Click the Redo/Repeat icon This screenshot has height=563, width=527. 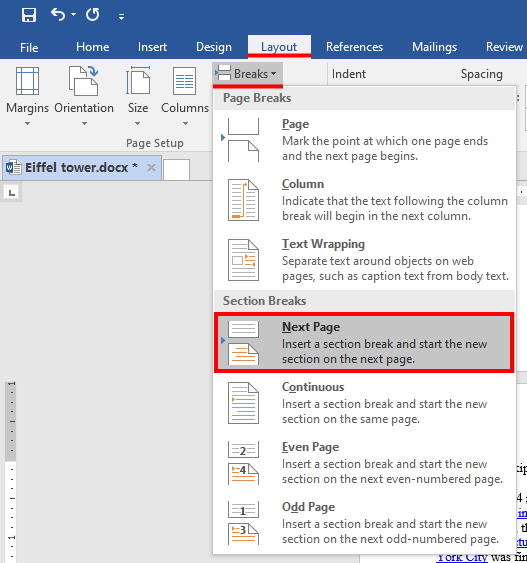[93, 15]
